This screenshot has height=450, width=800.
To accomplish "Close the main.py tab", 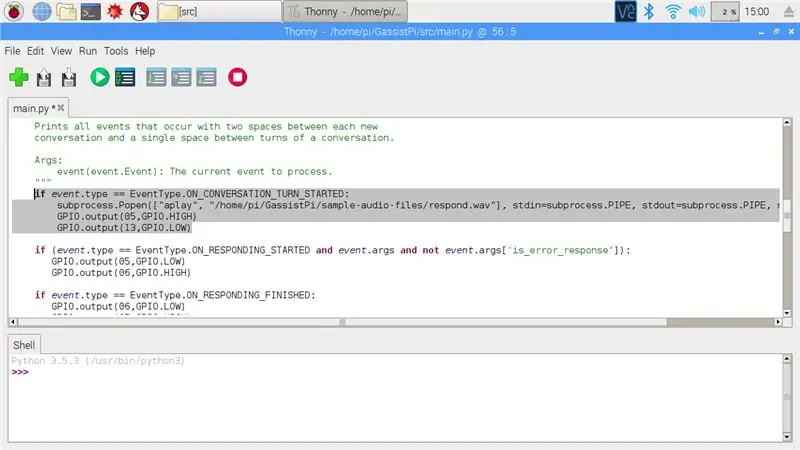I will coord(61,108).
